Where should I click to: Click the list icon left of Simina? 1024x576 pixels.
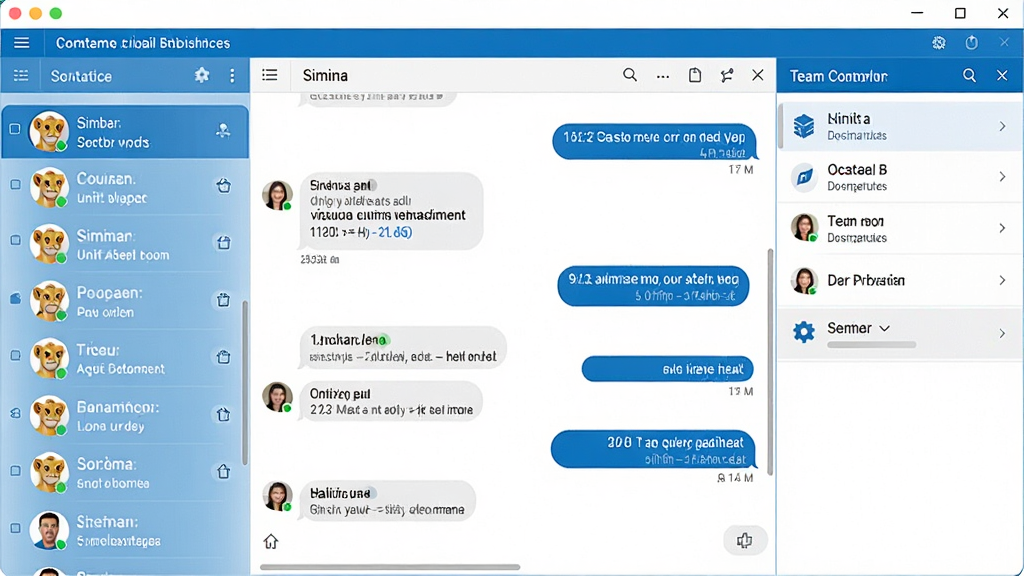pyautogui.click(x=270, y=76)
